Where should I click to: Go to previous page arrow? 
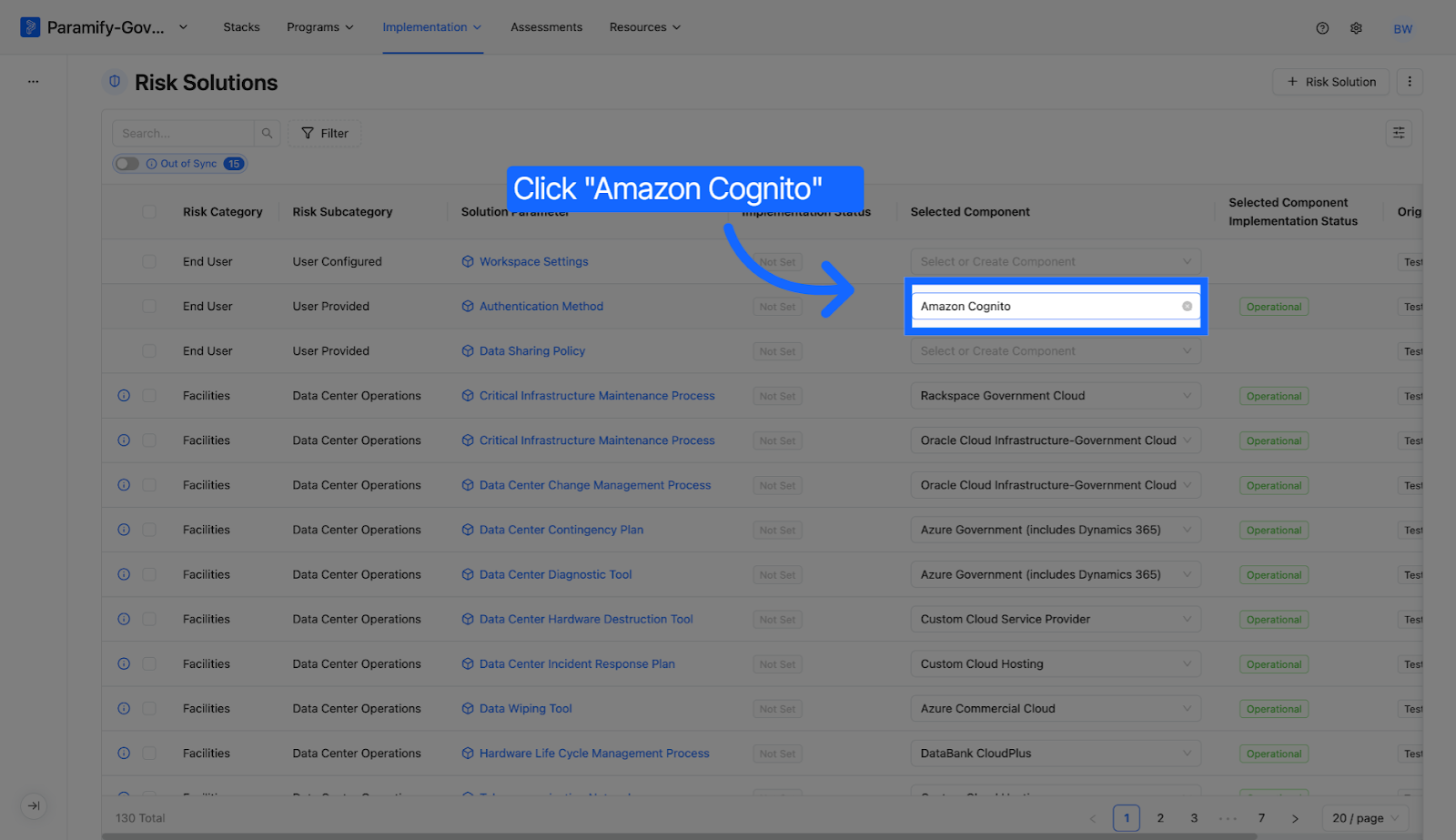coord(1093,818)
